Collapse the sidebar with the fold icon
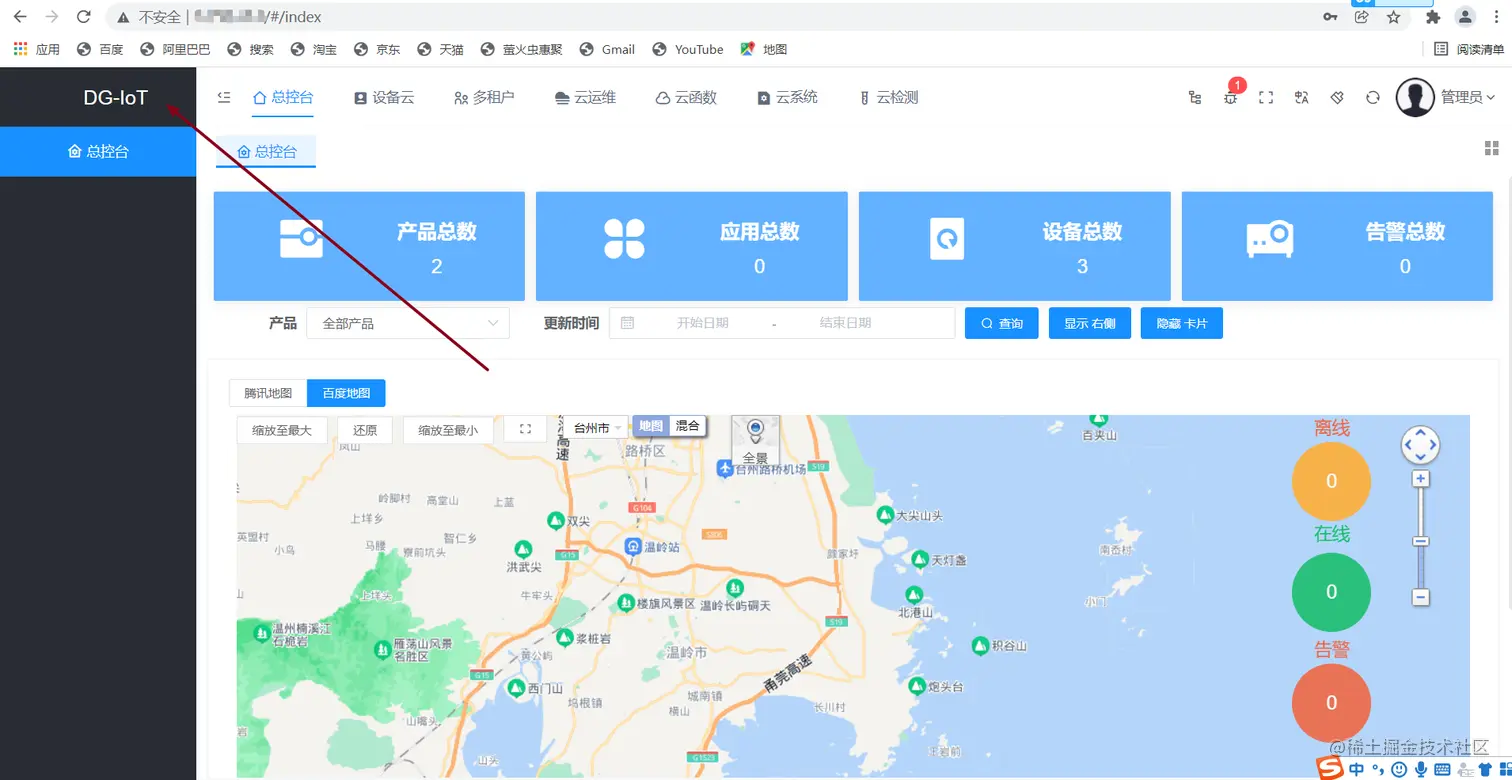The image size is (1512, 780). pyautogui.click(x=223, y=97)
